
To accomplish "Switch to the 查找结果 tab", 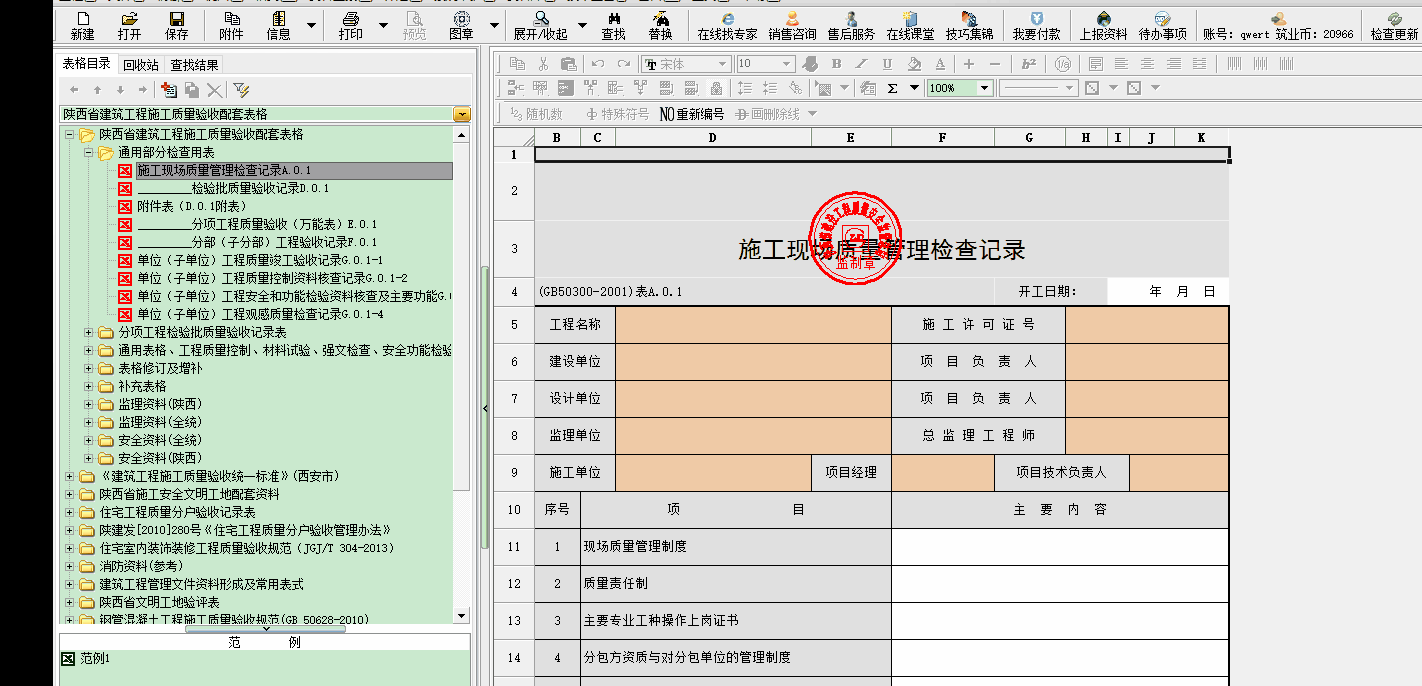I will 194,65.
